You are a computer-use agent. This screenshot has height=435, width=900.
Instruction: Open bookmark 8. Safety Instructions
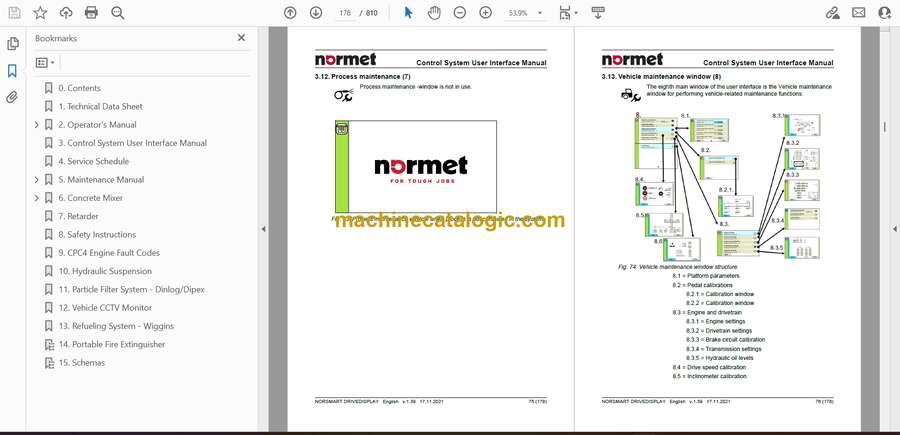point(97,235)
